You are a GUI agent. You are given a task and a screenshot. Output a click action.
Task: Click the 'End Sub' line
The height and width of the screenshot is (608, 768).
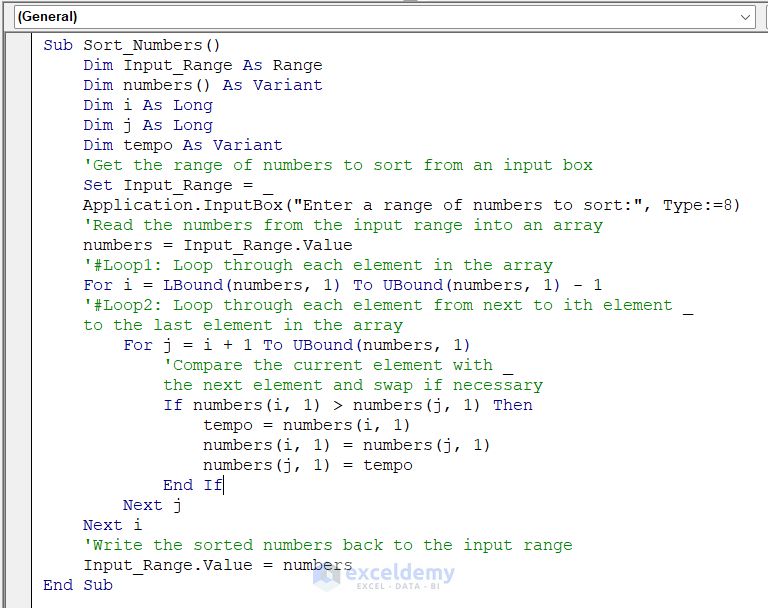(x=78, y=585)
